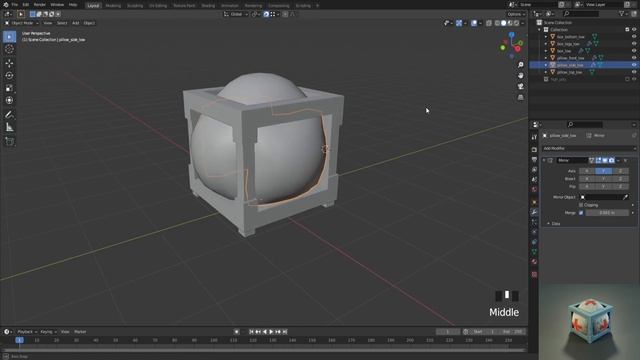Select the Add Cube tool

pyautogui.click(x=9, y=142)
